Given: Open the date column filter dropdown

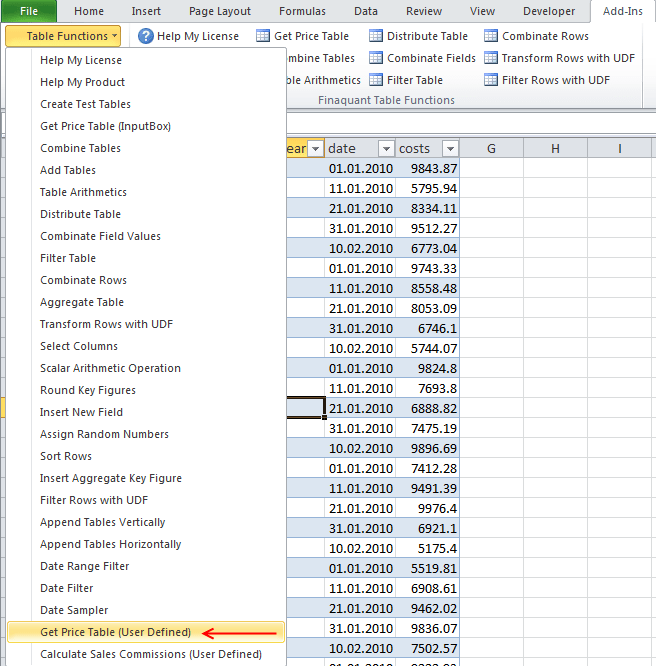Looking at the screenshot, I should click(x=386, y=149).
